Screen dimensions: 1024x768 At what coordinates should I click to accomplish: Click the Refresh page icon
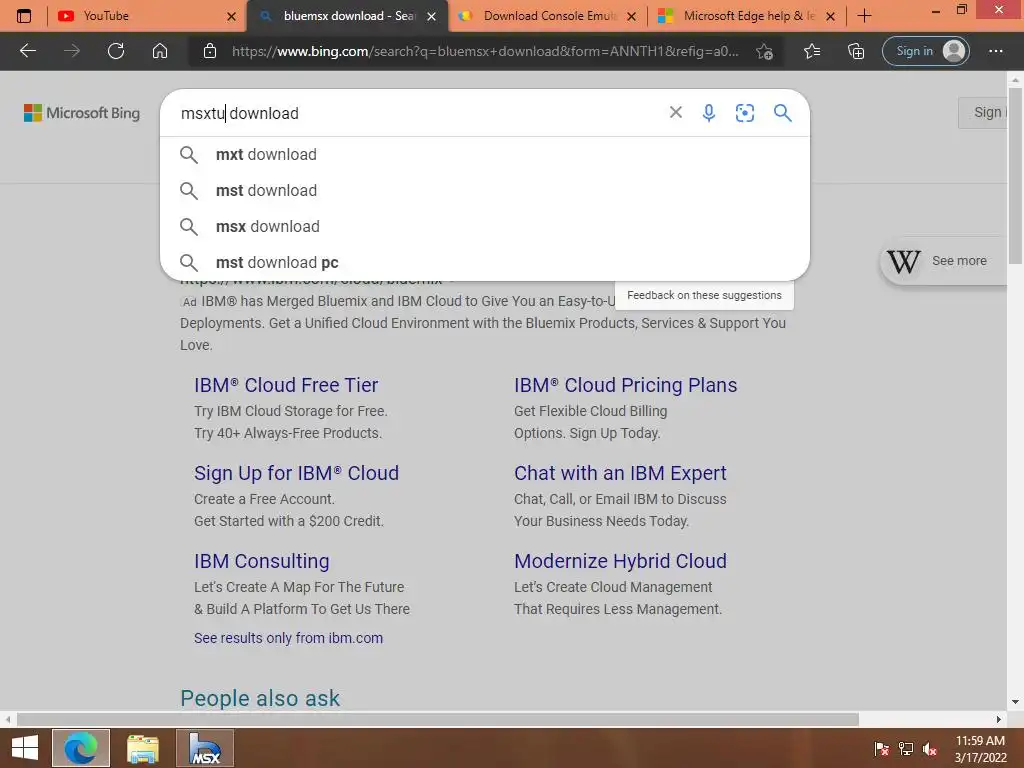pos(116,51)
